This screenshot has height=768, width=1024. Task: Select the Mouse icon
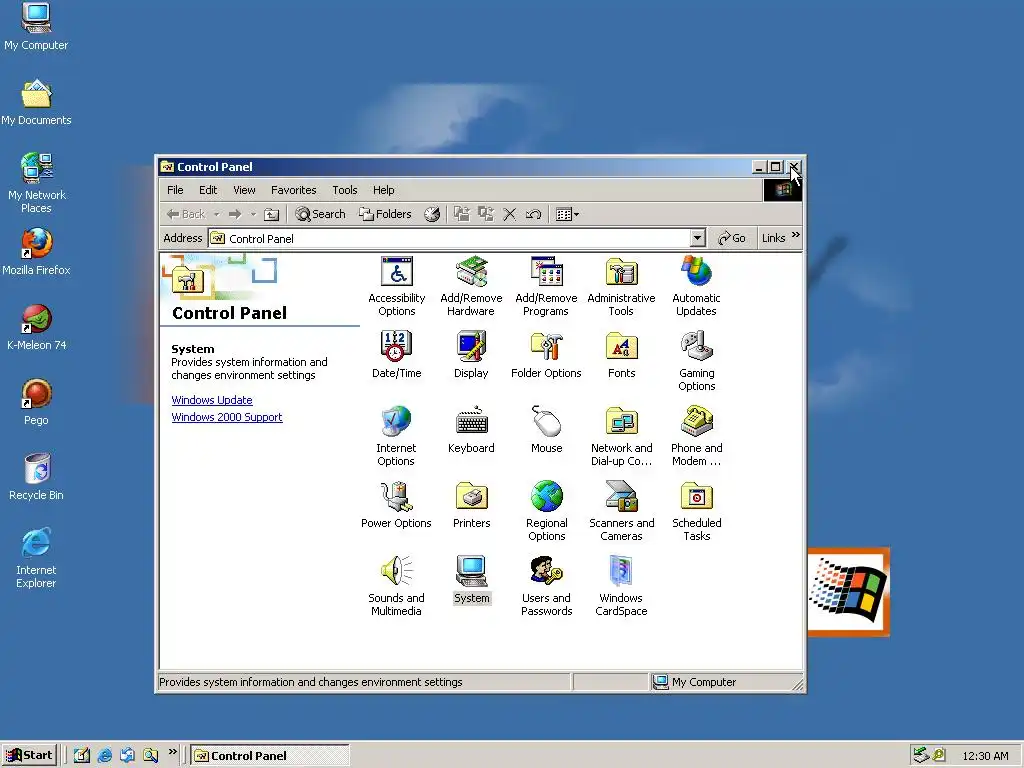tap(547, 430)
